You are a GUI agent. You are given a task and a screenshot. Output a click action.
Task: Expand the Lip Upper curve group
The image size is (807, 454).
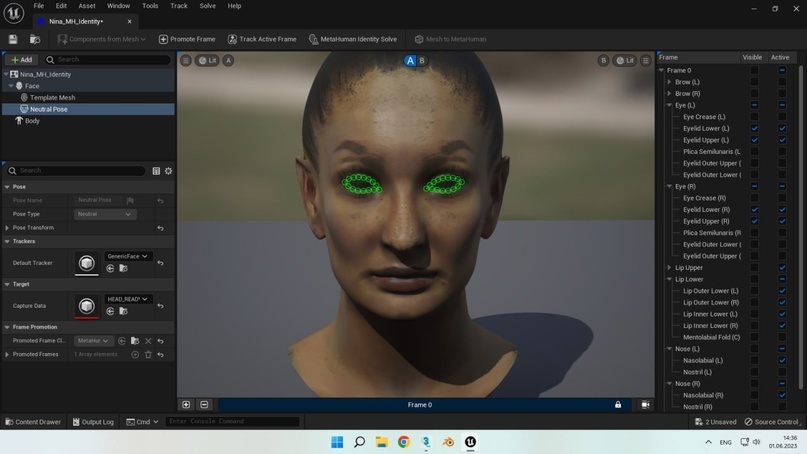click(x=669, y=268)
